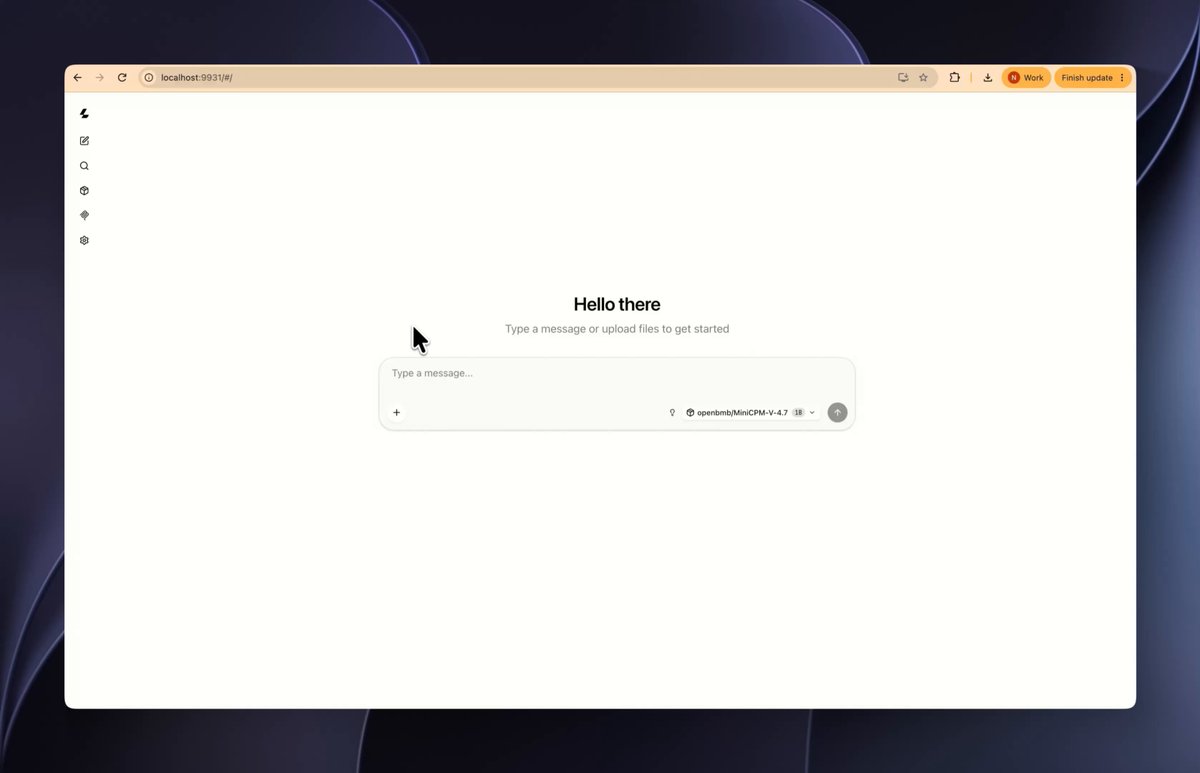View site information icon in address bar

pos(149,77)
